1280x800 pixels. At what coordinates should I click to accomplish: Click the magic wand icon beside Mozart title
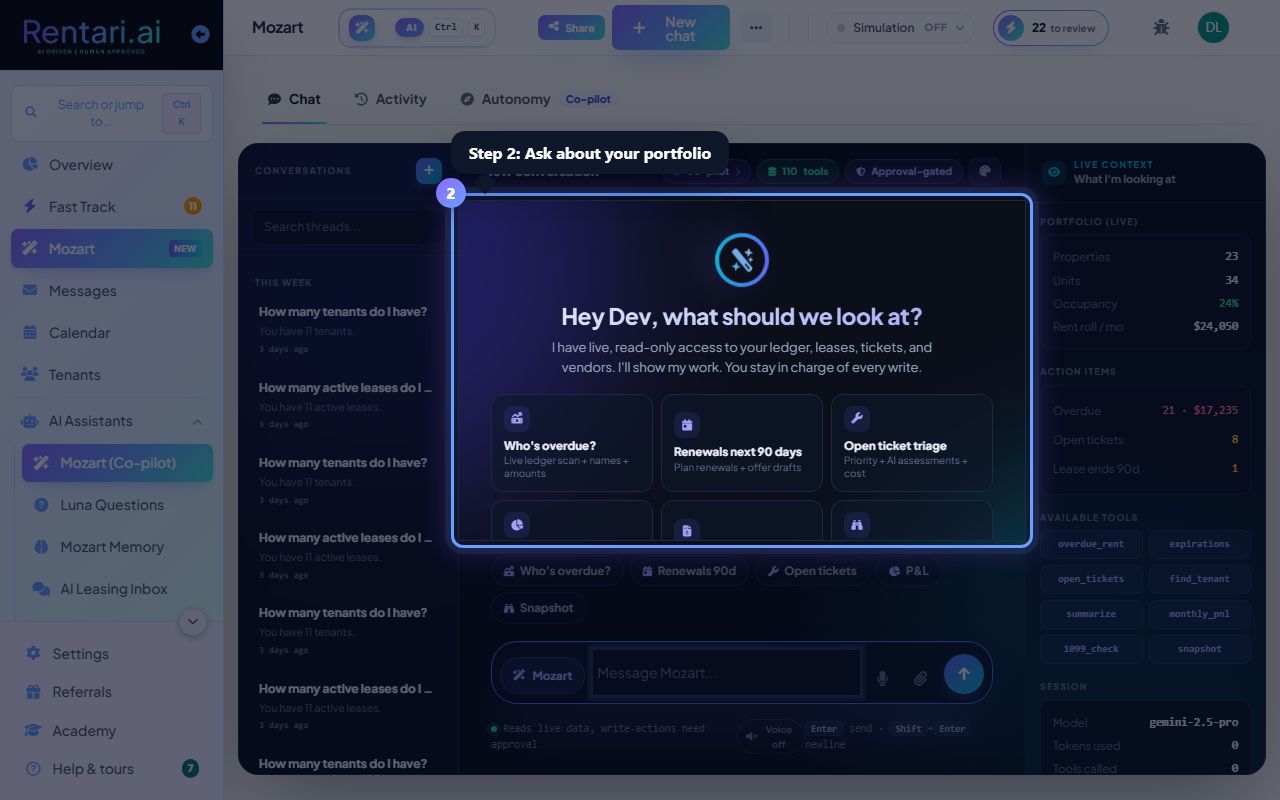[x=362, y=28]
